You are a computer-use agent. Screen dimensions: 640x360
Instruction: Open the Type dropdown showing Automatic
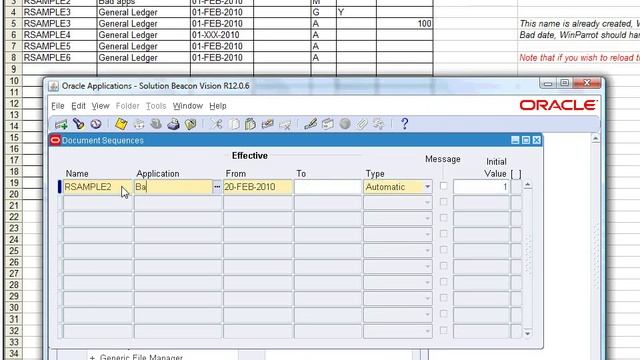tap(427, 187)
